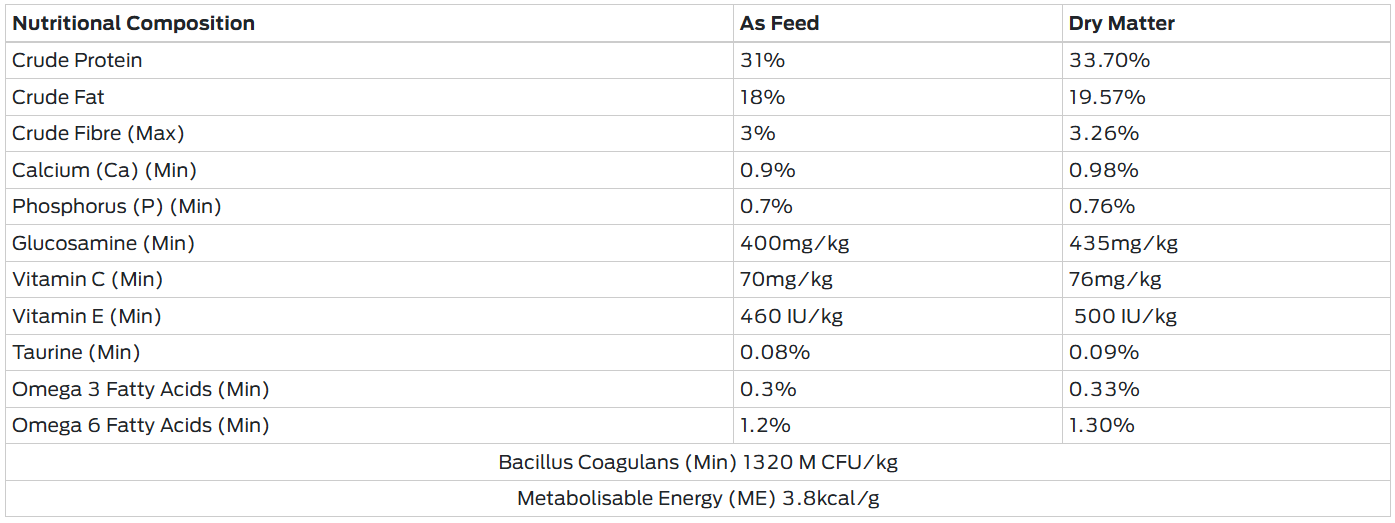Click the 33.70% dry matter value

[x=1109, y=60]
